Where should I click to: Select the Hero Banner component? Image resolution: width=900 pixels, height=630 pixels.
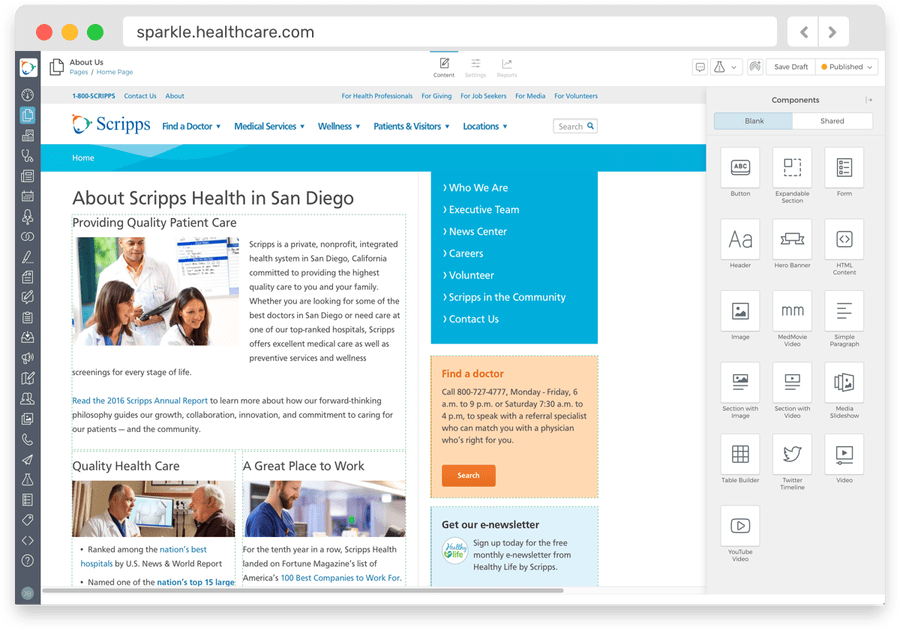pos(792,239)
